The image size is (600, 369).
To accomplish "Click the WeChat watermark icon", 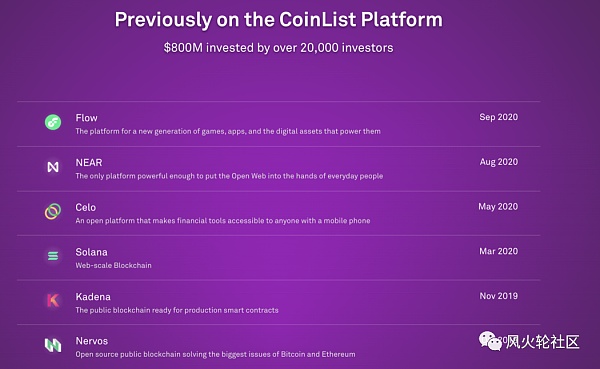I will click(x=491, y=341).
